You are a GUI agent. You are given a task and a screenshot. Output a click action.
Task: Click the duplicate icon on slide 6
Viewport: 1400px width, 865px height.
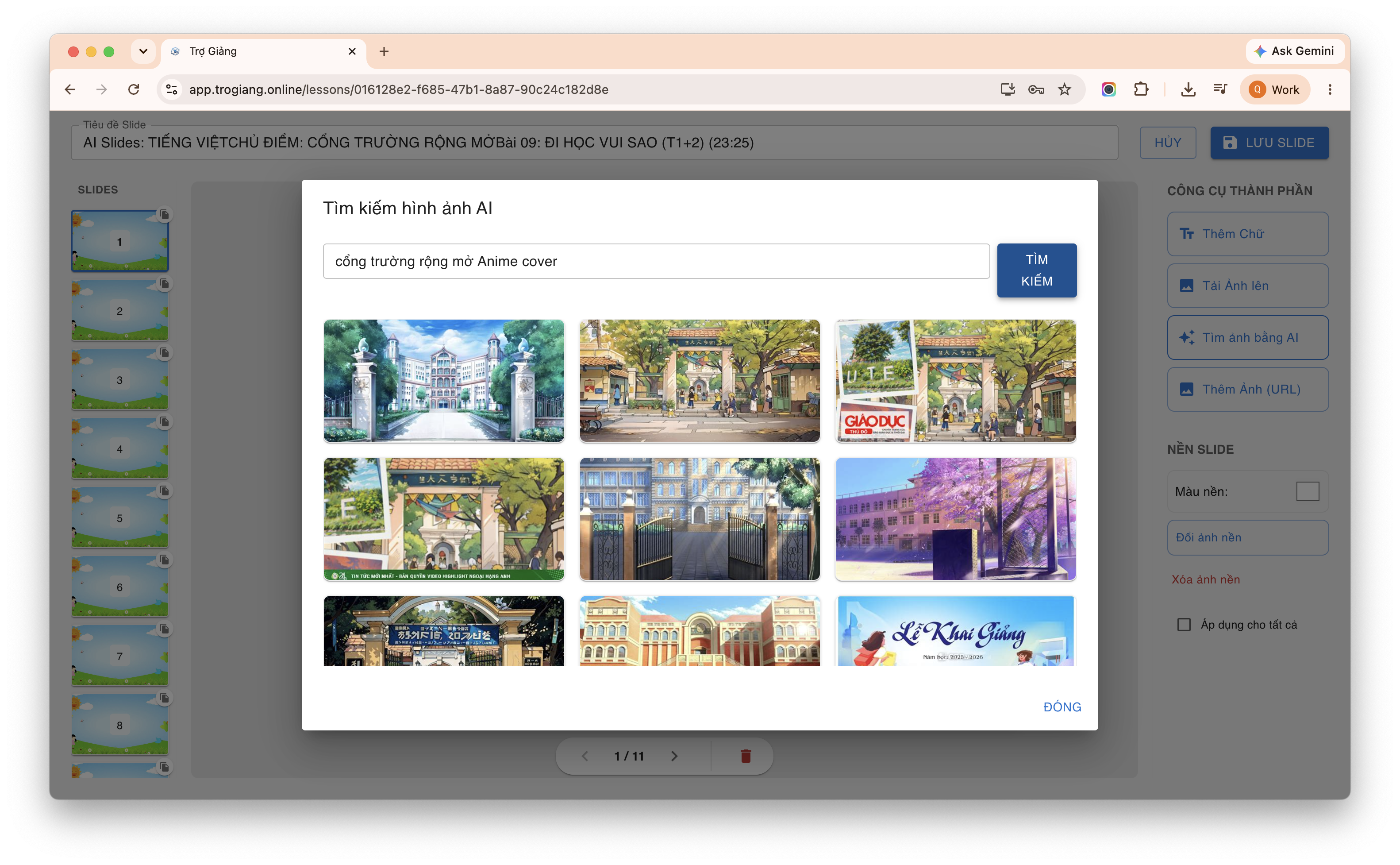164,560
